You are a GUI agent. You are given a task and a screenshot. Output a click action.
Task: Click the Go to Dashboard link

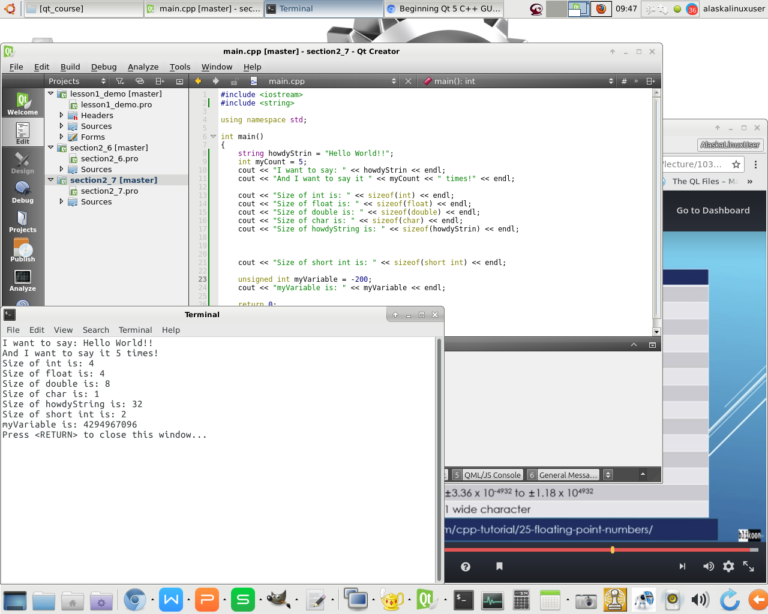712,210
